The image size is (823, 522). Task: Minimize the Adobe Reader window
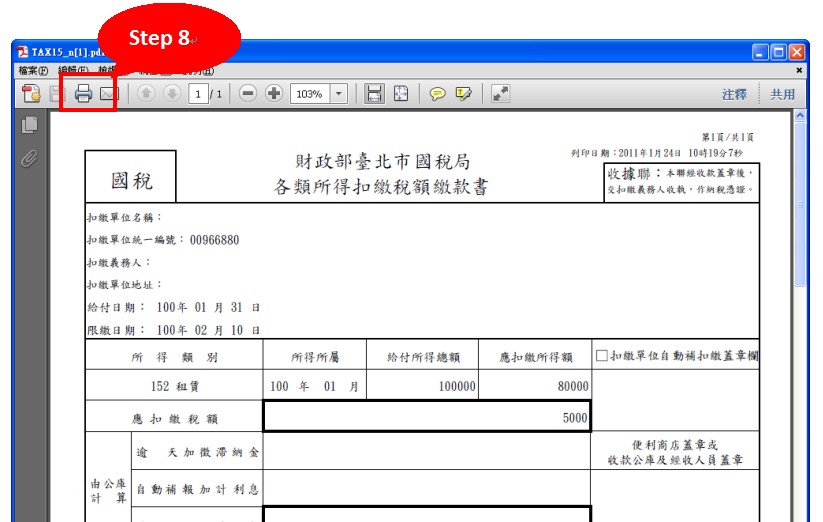point(761,52)
